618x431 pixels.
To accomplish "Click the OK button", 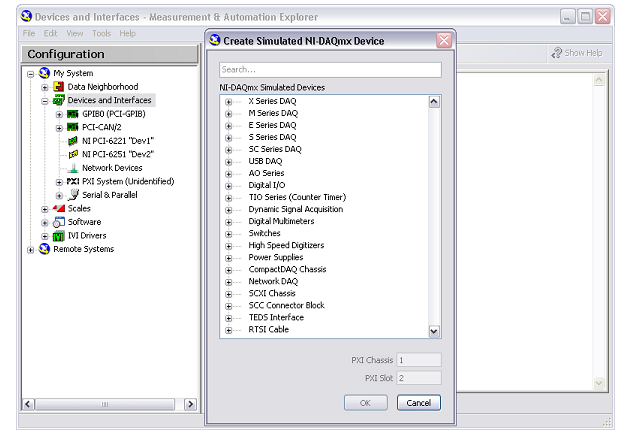I will click(365, 403).
